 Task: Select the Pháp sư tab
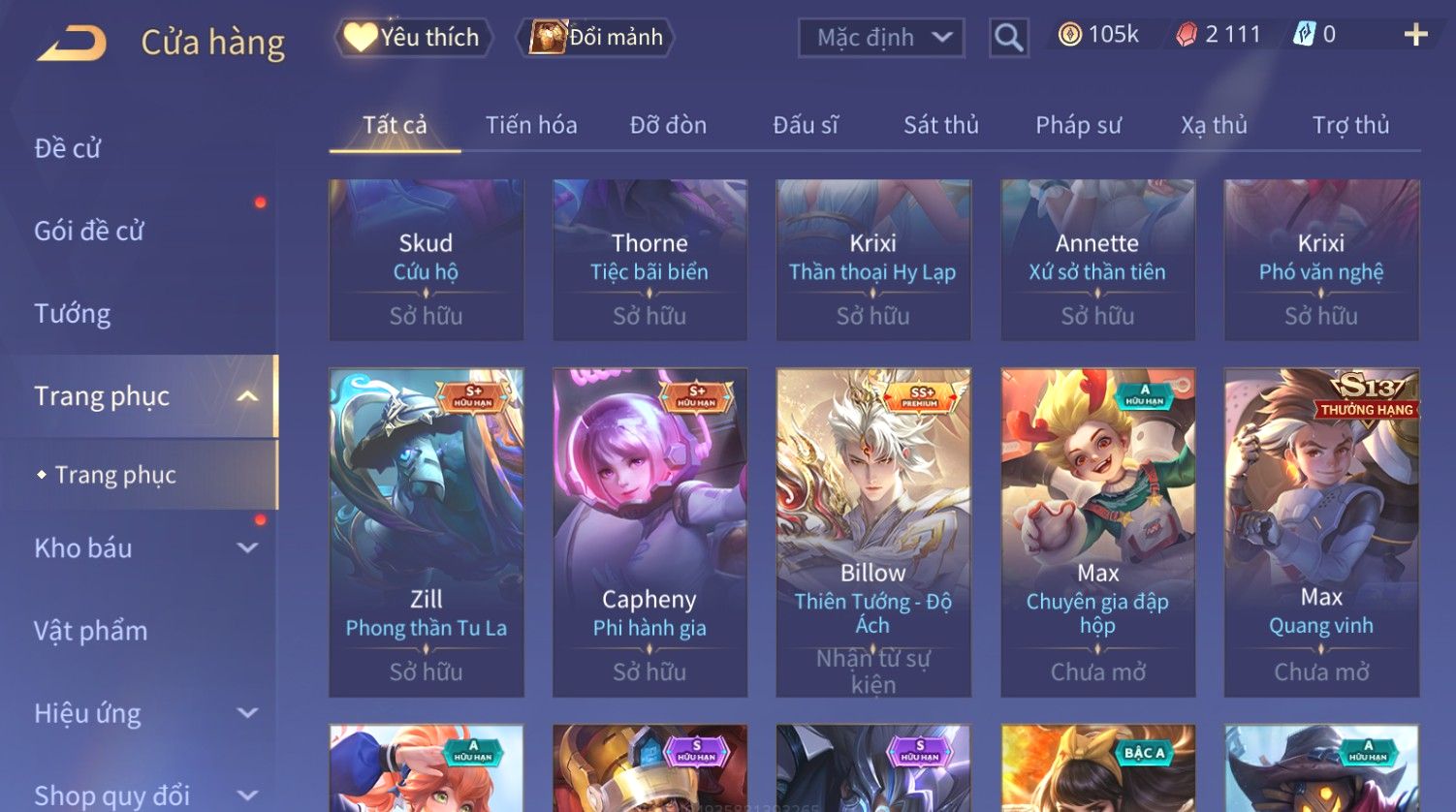[x=1078, y=125]
